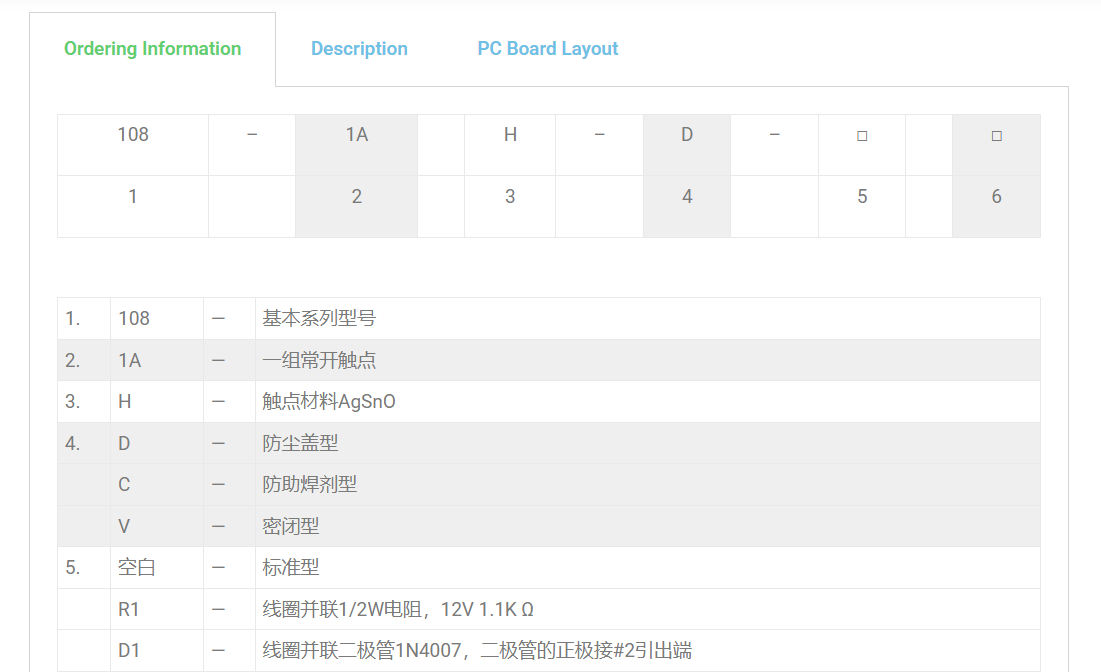Select the Ordering Information tab
This screenshot has width=1101, height=672.
coord(152,49)
